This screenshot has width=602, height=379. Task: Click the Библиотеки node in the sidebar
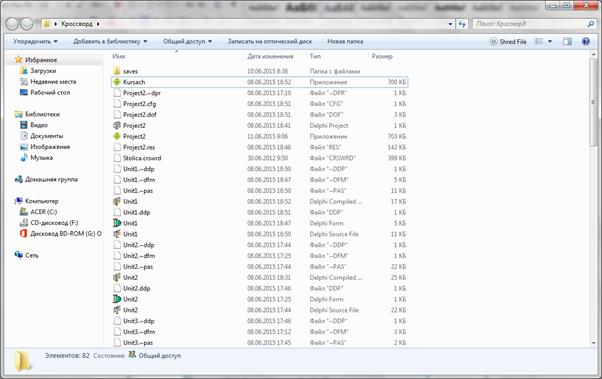coord(37,114)
